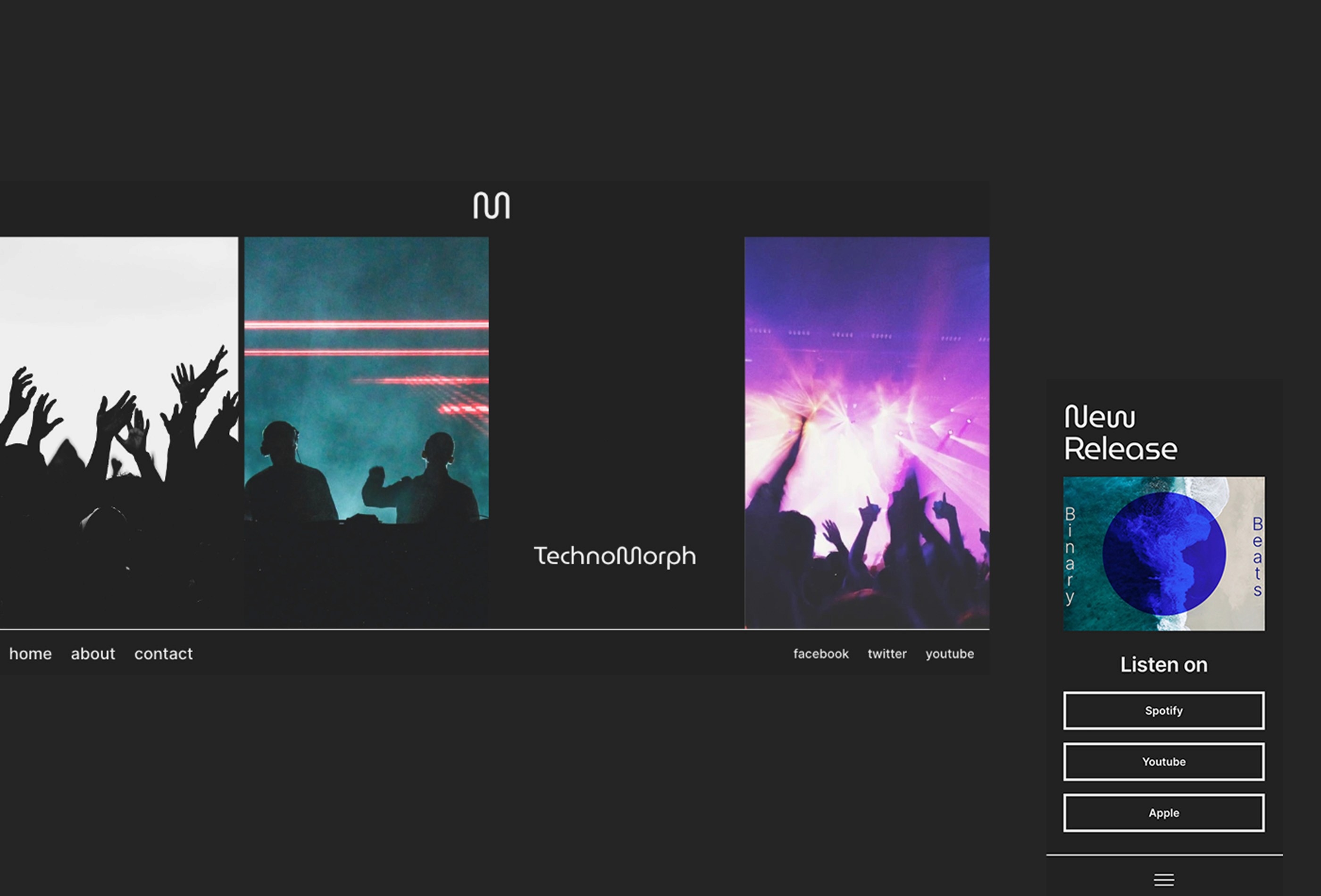Screen dimensions: 1321x896
Task: Click the Spotify listen button
Action: click(1163, 710)
